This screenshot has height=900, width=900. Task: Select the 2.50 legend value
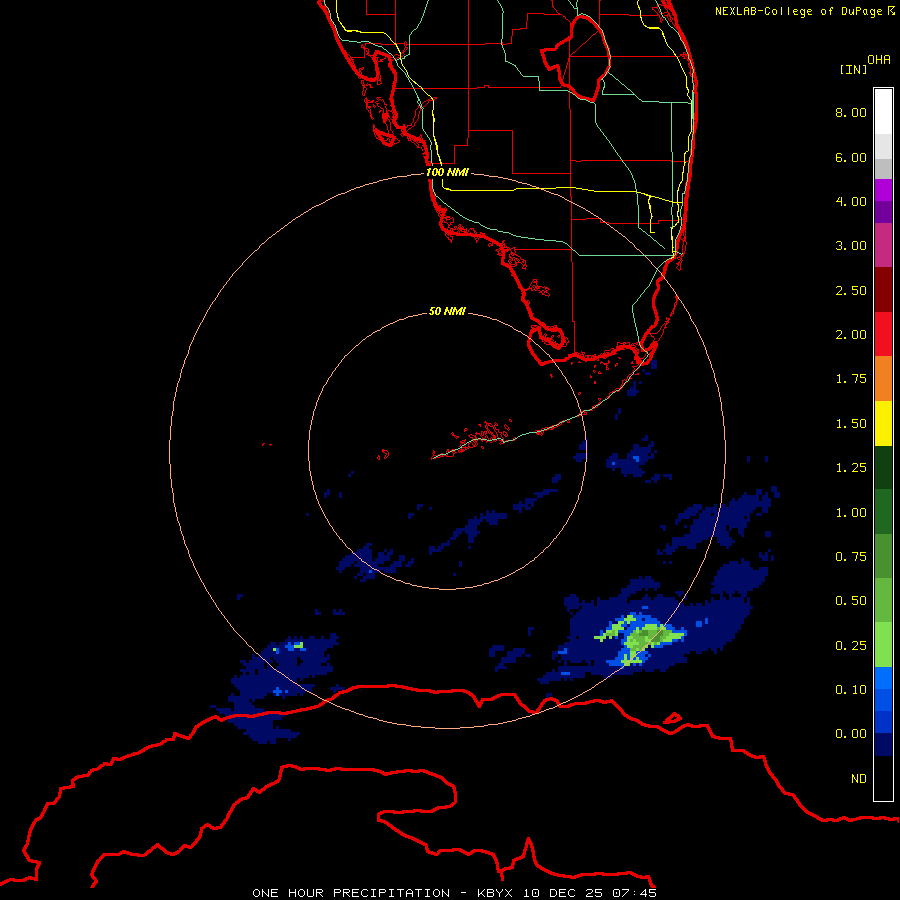851,290
